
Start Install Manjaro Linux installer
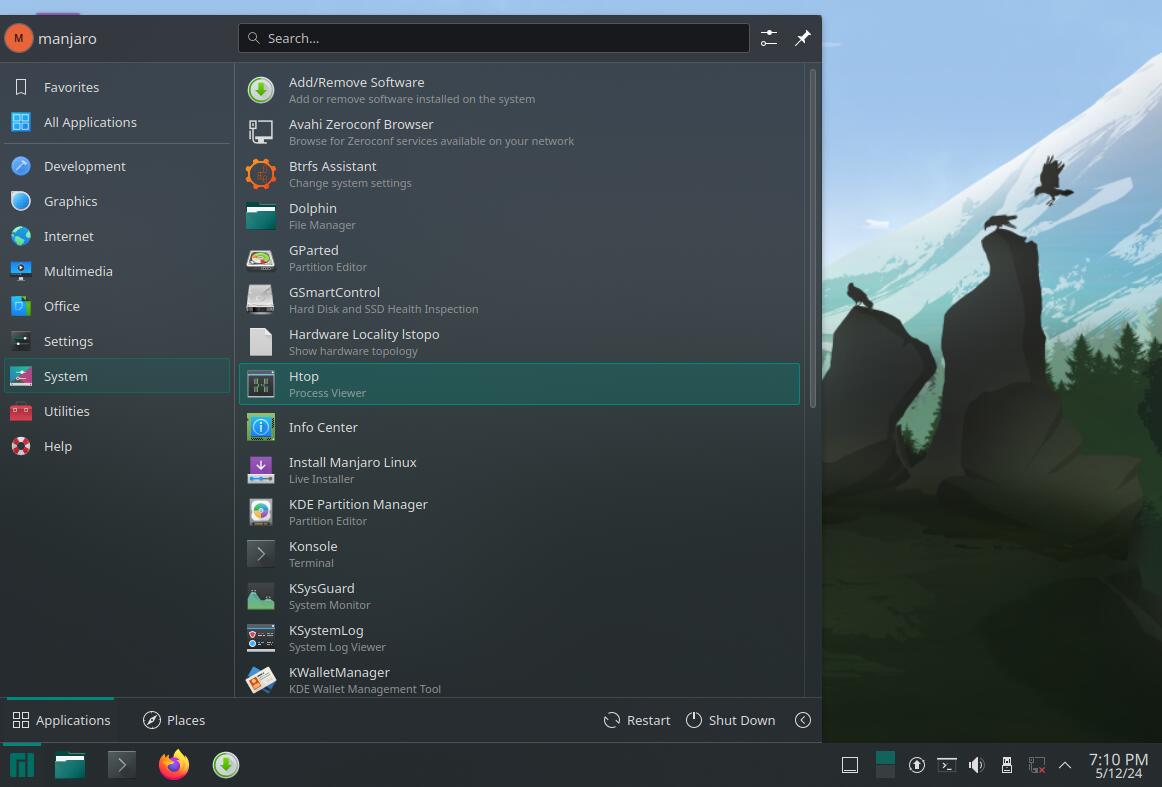[x=519, y=470]
